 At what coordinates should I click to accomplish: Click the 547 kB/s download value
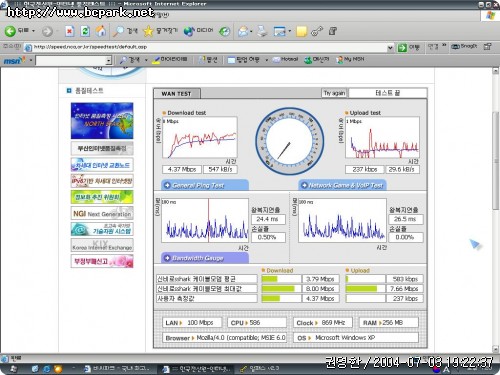pos(220,169)
